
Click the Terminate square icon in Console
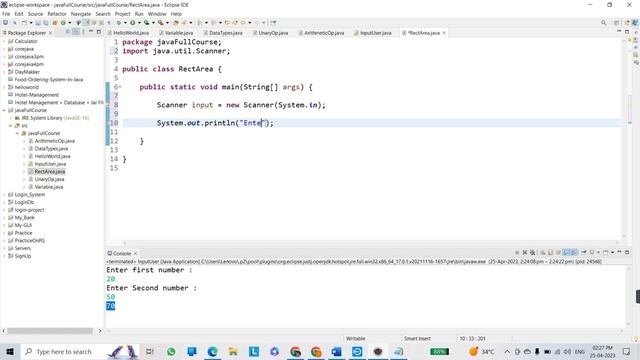(517, 253)
